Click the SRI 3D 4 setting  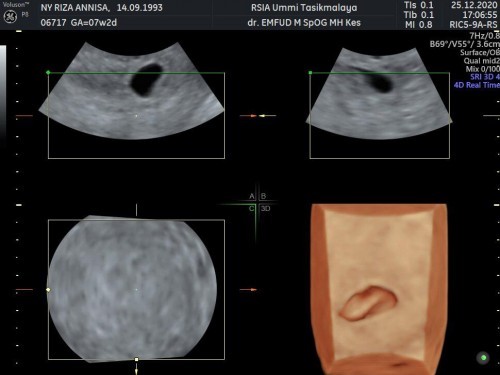[x=485, y=77]
